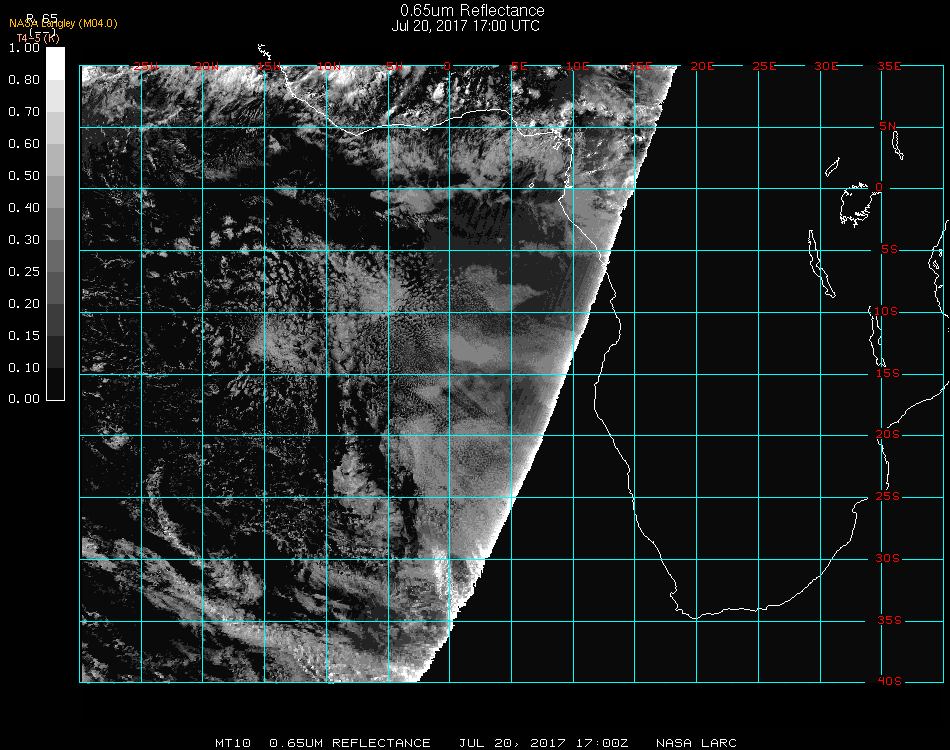Click the 20W longitude label

click(x=207, y=66)
